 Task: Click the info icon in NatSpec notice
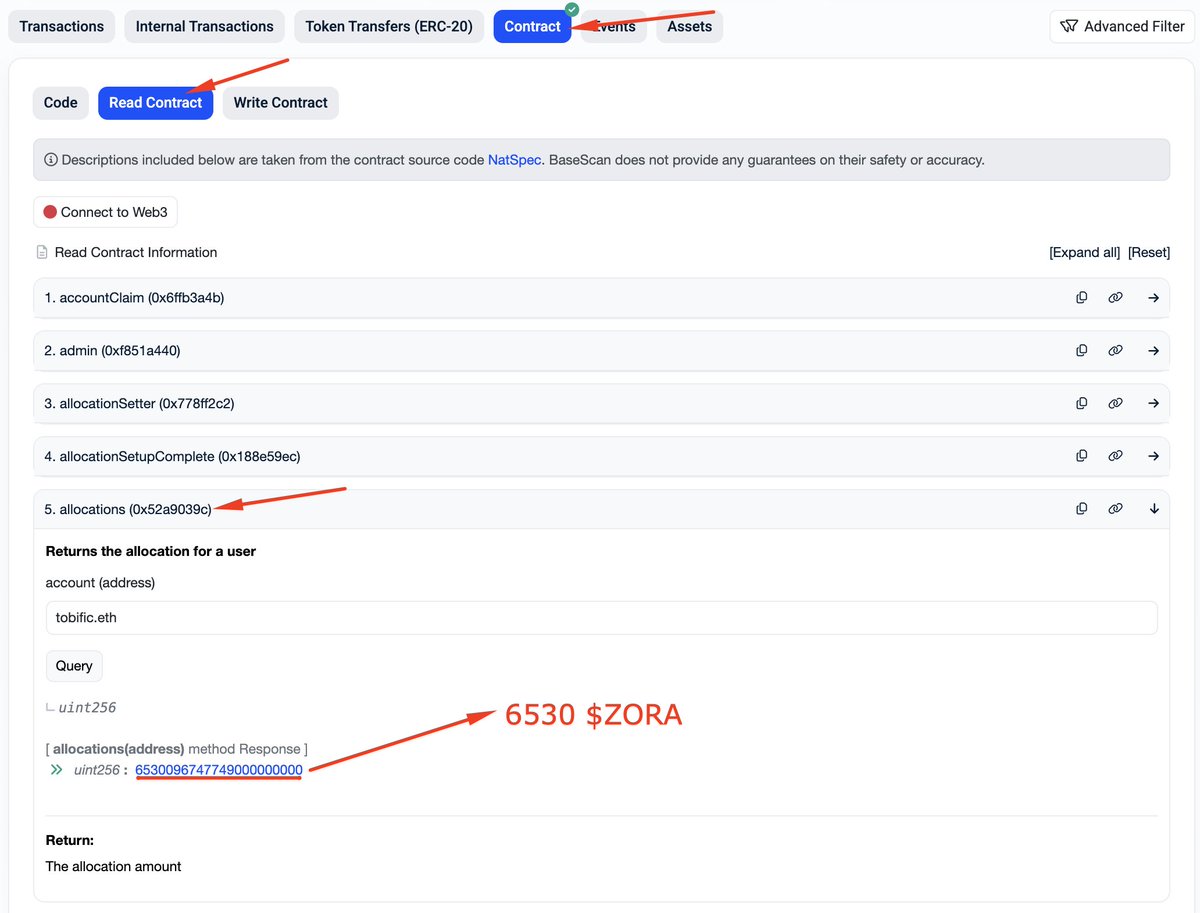(x=51, y=160)
